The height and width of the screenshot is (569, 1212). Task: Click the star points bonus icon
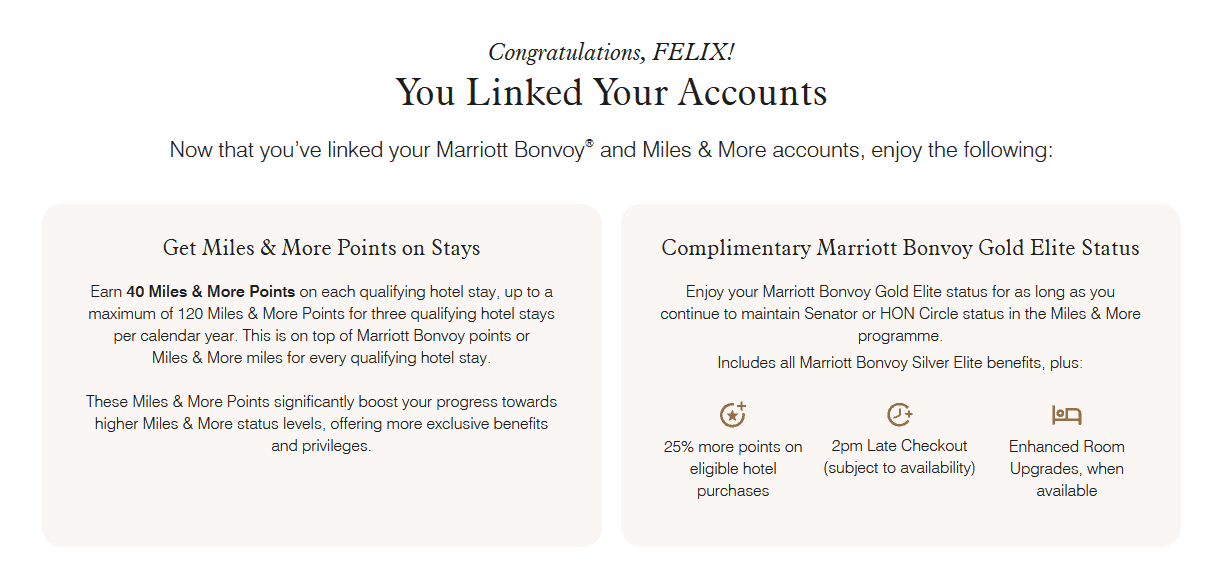733,414
